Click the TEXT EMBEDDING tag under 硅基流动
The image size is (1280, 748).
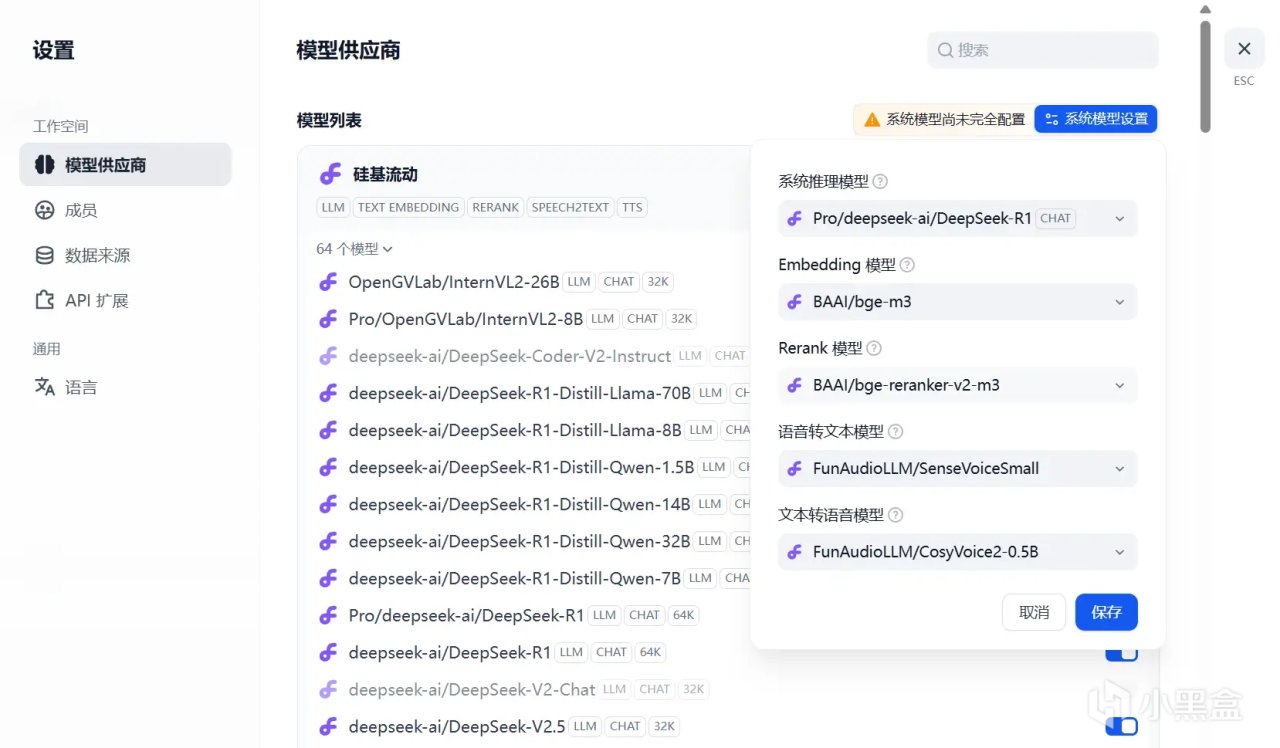click(408, 207)
